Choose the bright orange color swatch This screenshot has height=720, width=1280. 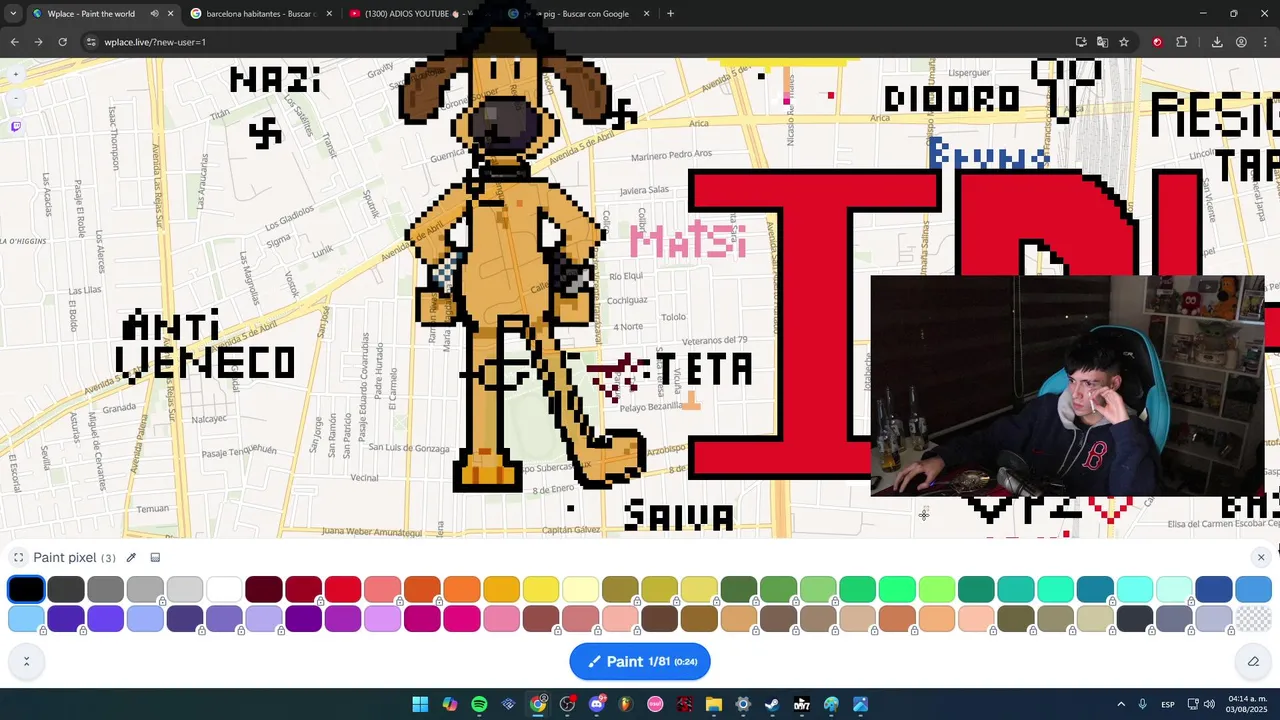[x=461, y=589]
